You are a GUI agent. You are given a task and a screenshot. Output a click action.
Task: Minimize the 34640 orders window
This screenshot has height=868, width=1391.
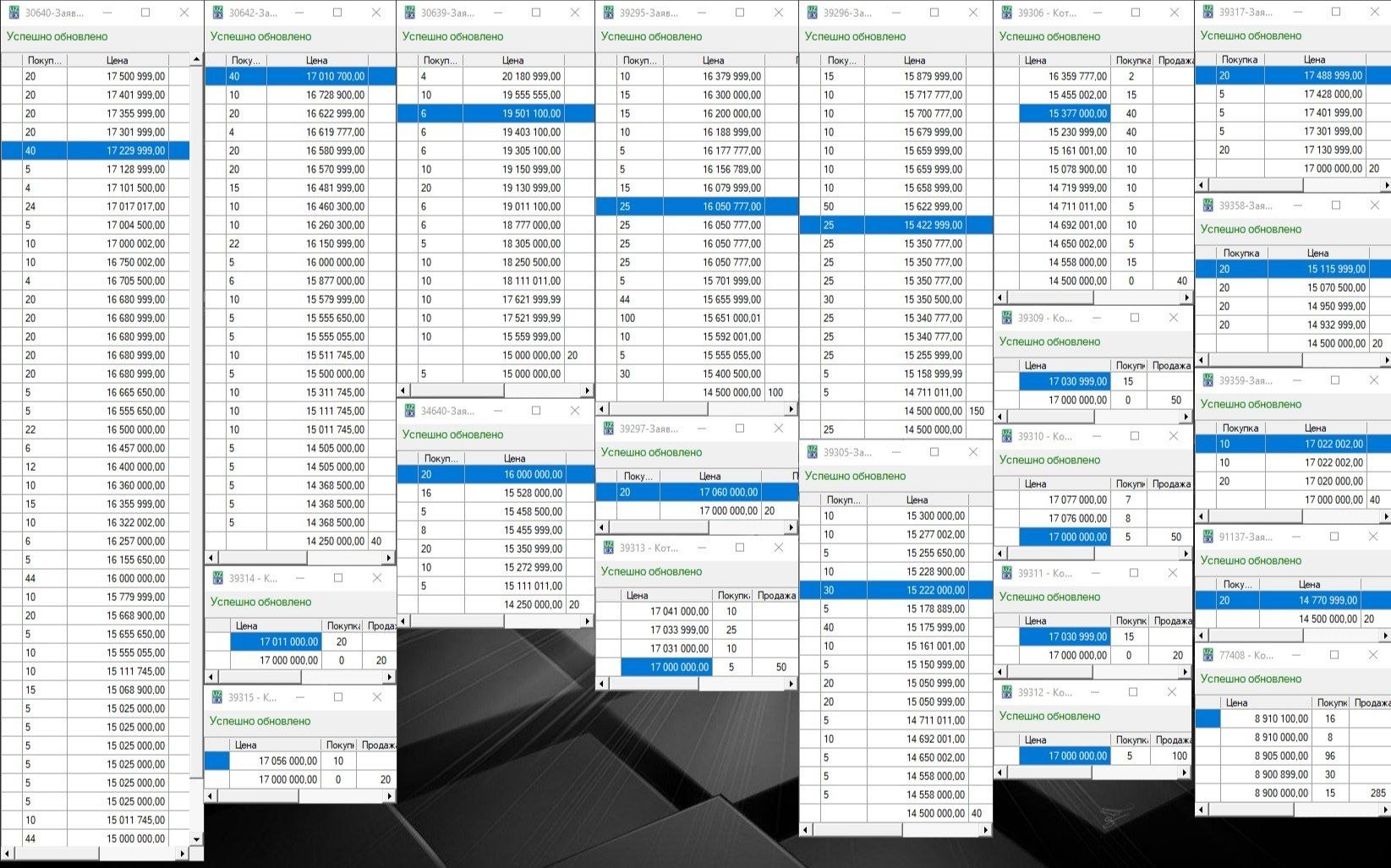coord(498,411)
